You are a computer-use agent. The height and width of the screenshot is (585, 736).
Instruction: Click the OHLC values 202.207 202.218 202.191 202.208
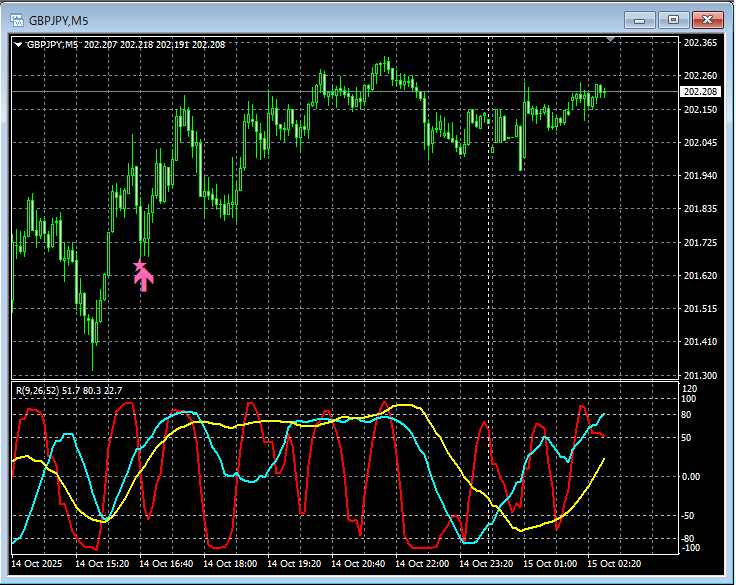[154, 45]
